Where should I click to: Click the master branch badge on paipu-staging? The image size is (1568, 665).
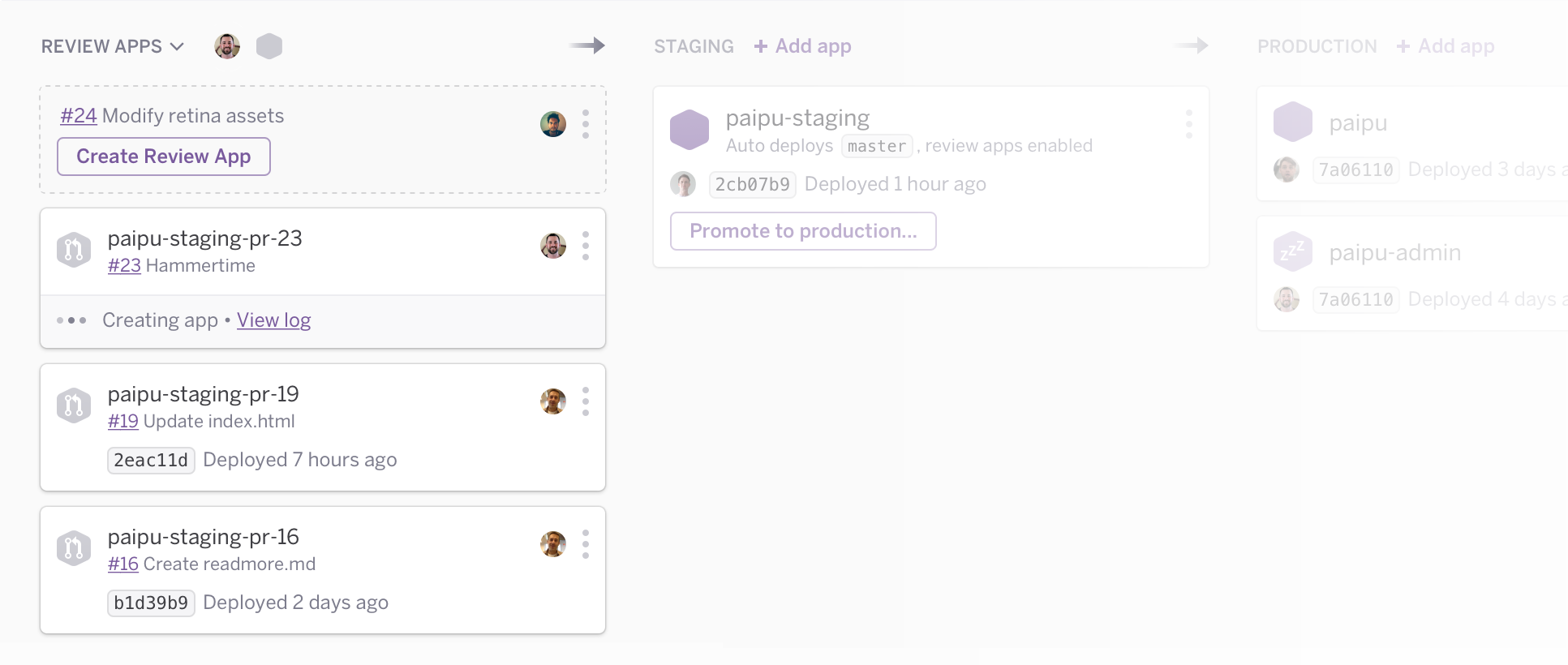[876, 146]
